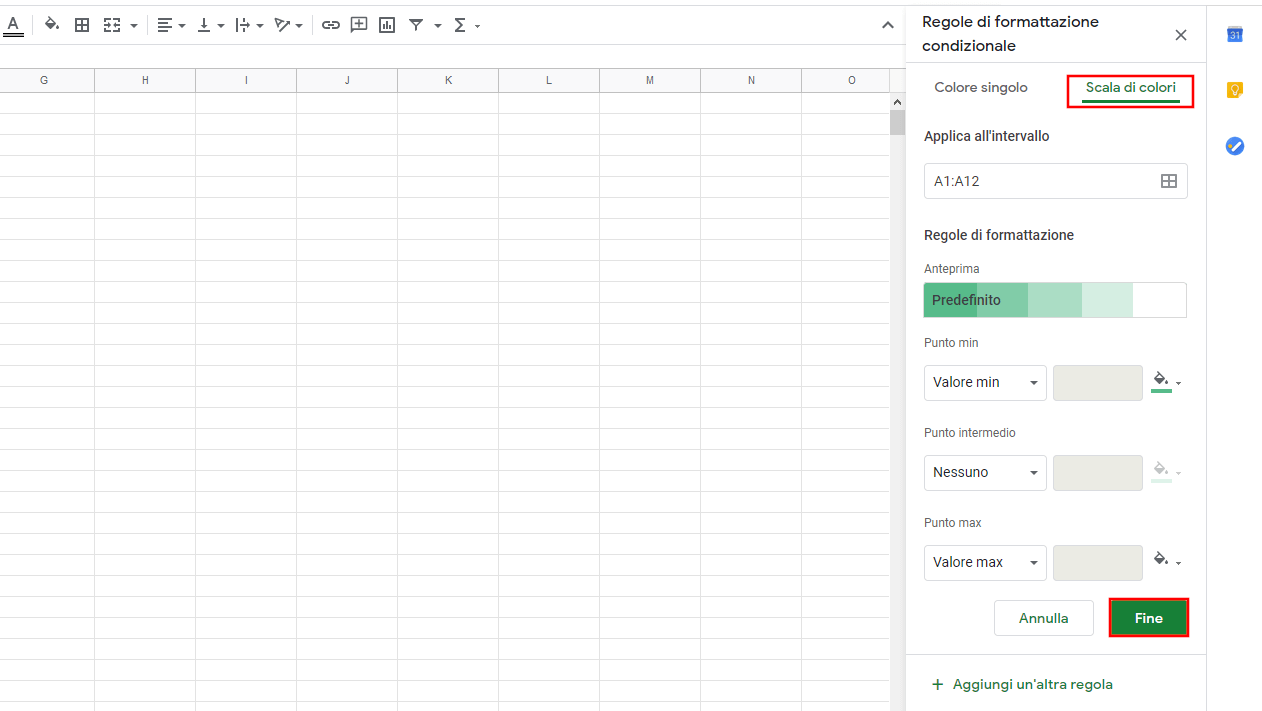
Task: Switch to Scala di colori tab
Action: (x=1131, y=88)
